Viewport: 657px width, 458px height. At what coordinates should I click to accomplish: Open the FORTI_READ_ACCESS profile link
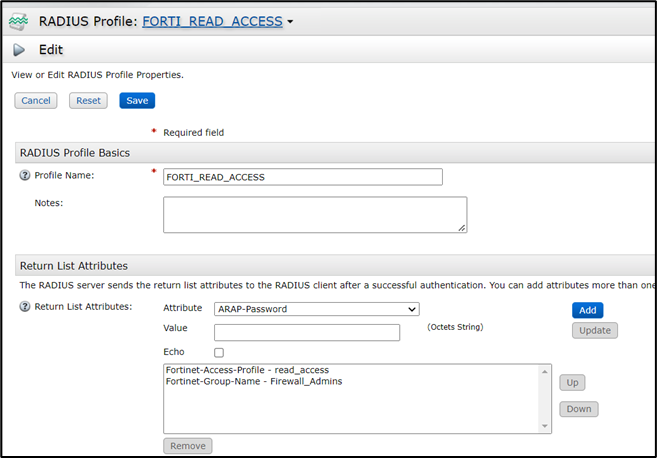coord(212,20)
